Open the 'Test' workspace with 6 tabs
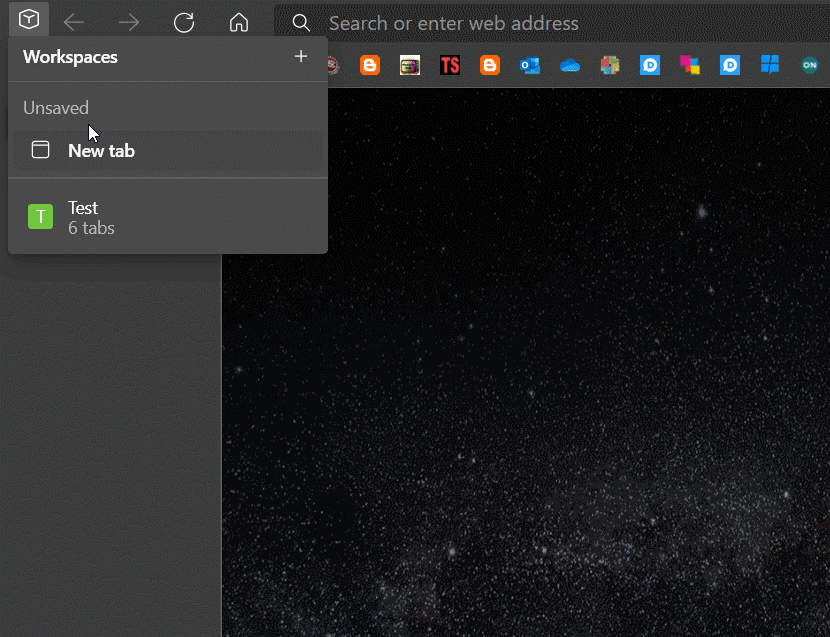 pos(168,217)
